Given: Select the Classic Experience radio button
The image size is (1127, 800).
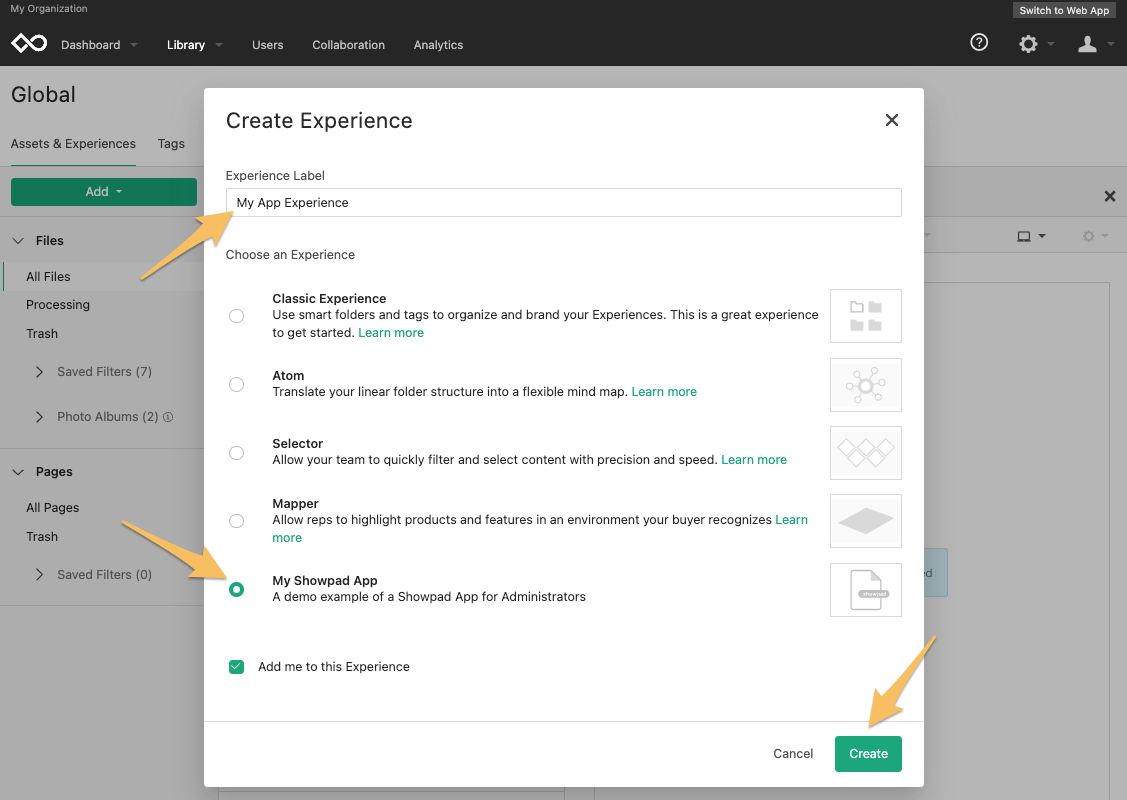Looking at the screenshot, I should 236,316.
